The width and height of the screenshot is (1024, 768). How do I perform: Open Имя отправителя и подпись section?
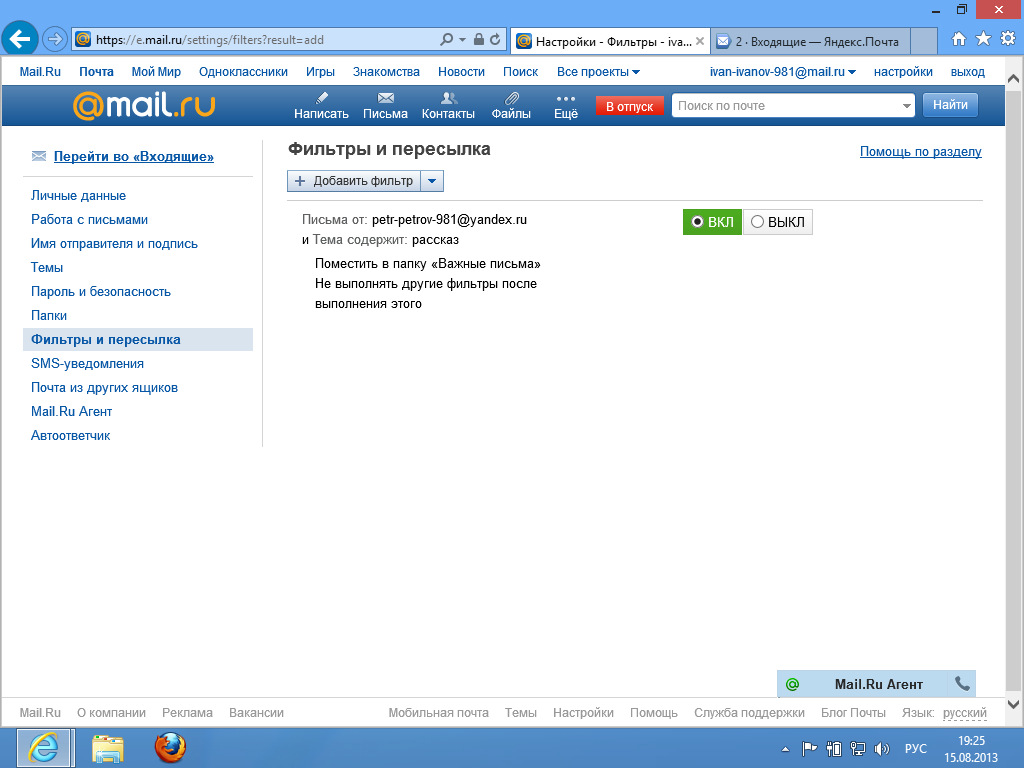114,244
